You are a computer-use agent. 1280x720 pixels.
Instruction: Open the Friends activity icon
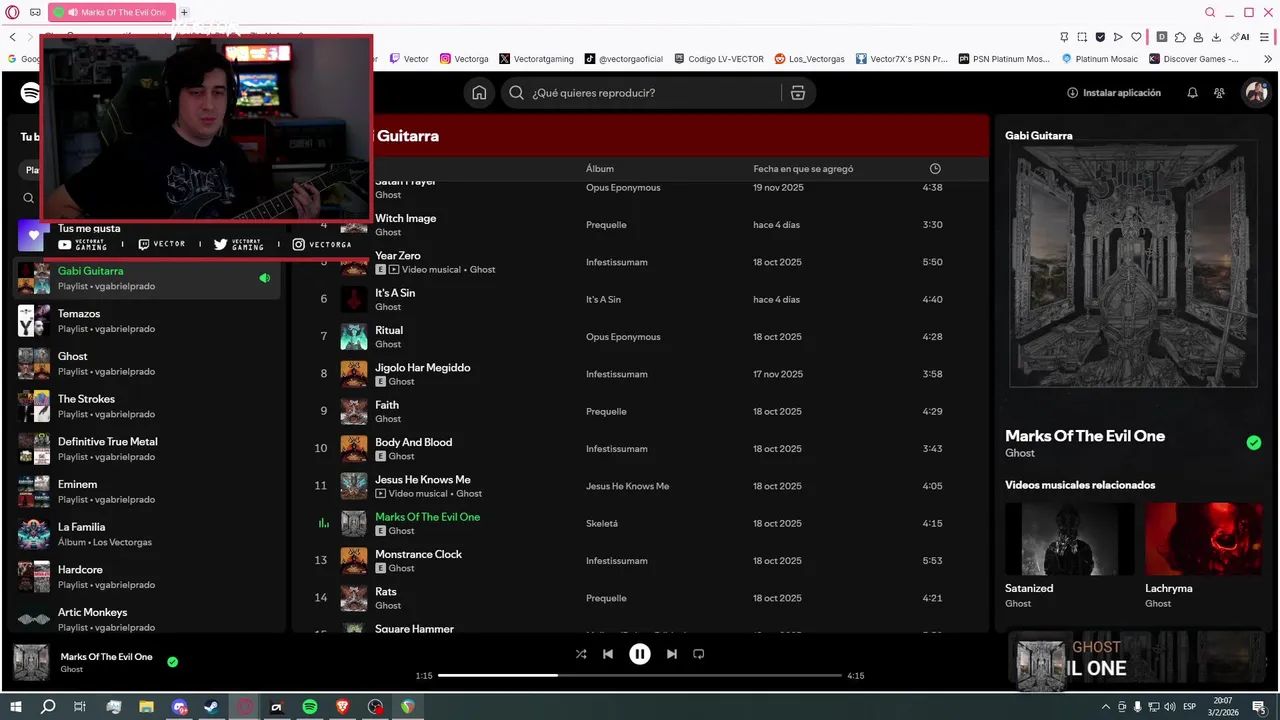point(1219,93)
